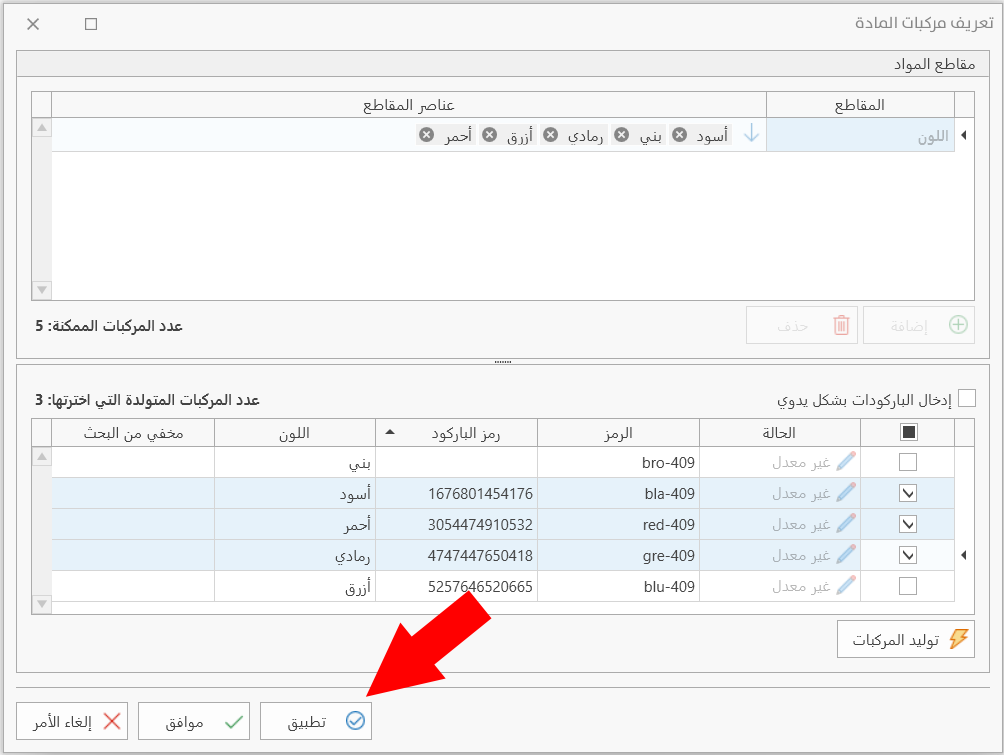Uncheck the bla-409 row checkbox
Screen dimensions: 1004x755
[907, 493]
